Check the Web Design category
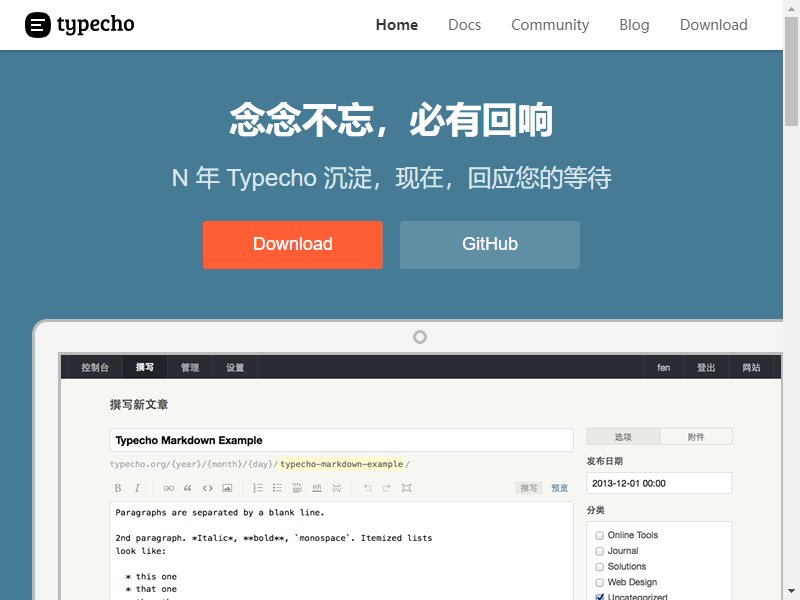800x600 pixels. (599, 583)
